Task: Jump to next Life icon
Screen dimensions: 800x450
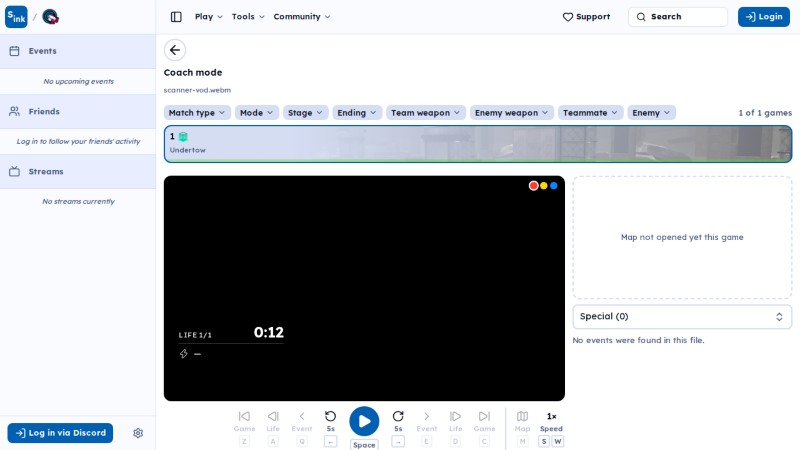Action: point(455,416)
